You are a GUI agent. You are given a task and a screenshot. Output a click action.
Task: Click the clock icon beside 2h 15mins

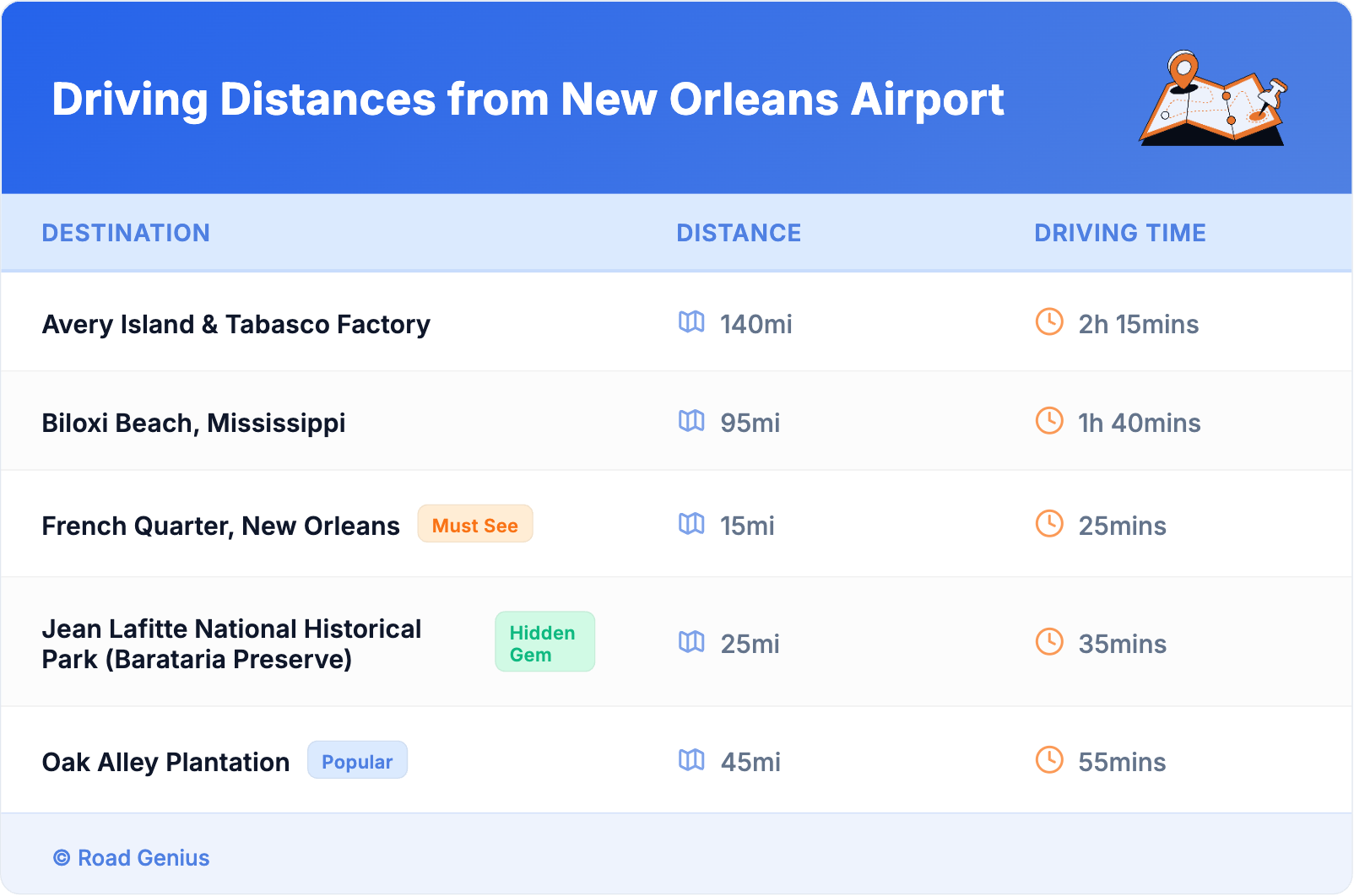1049,322
